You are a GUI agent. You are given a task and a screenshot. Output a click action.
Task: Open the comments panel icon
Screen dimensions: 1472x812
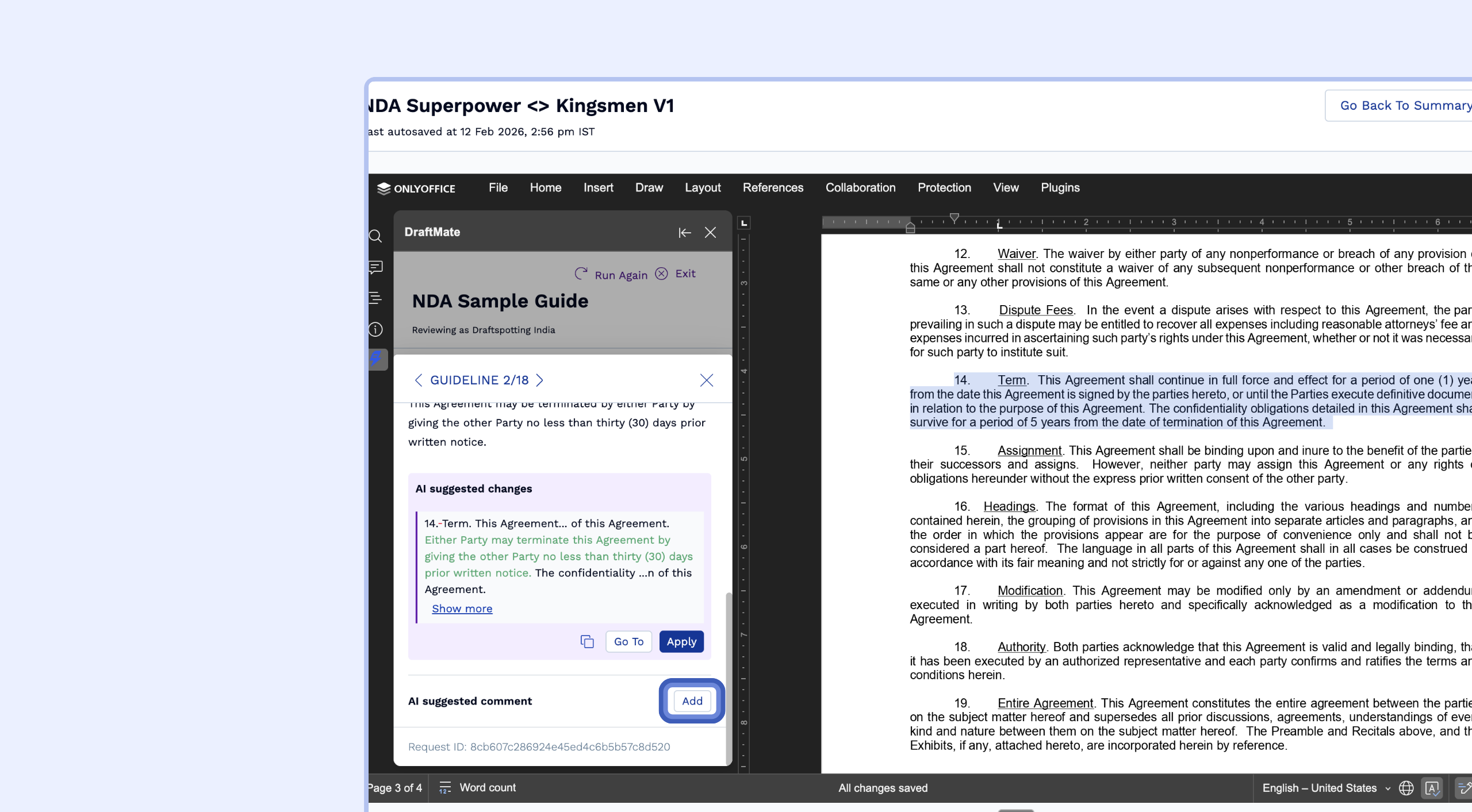tap(375, 267)
